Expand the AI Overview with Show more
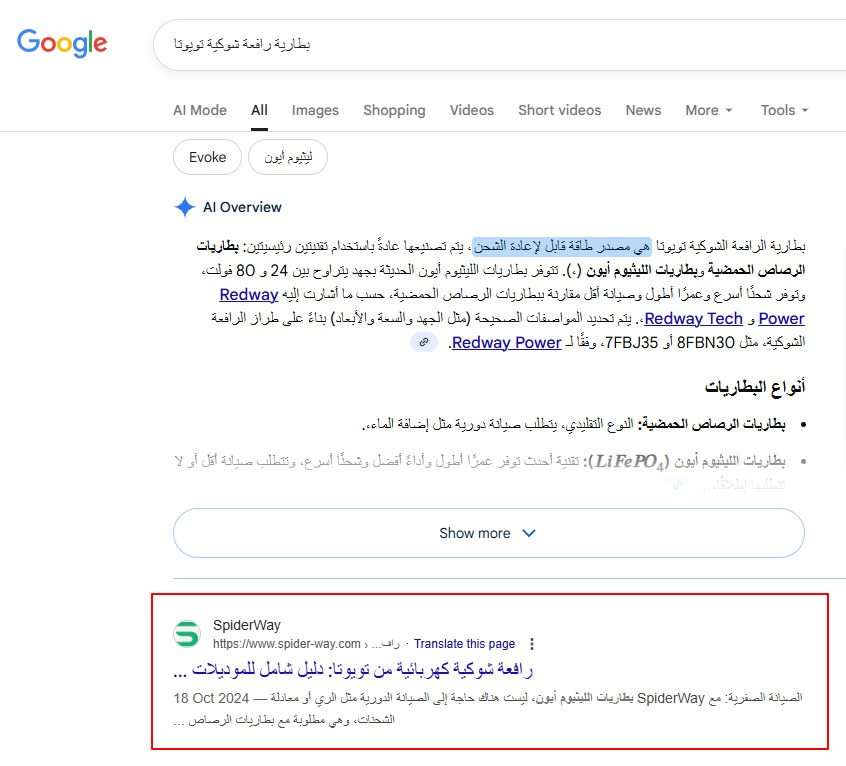The width and height of the screenshot is (846, 766). pos(488,533)
